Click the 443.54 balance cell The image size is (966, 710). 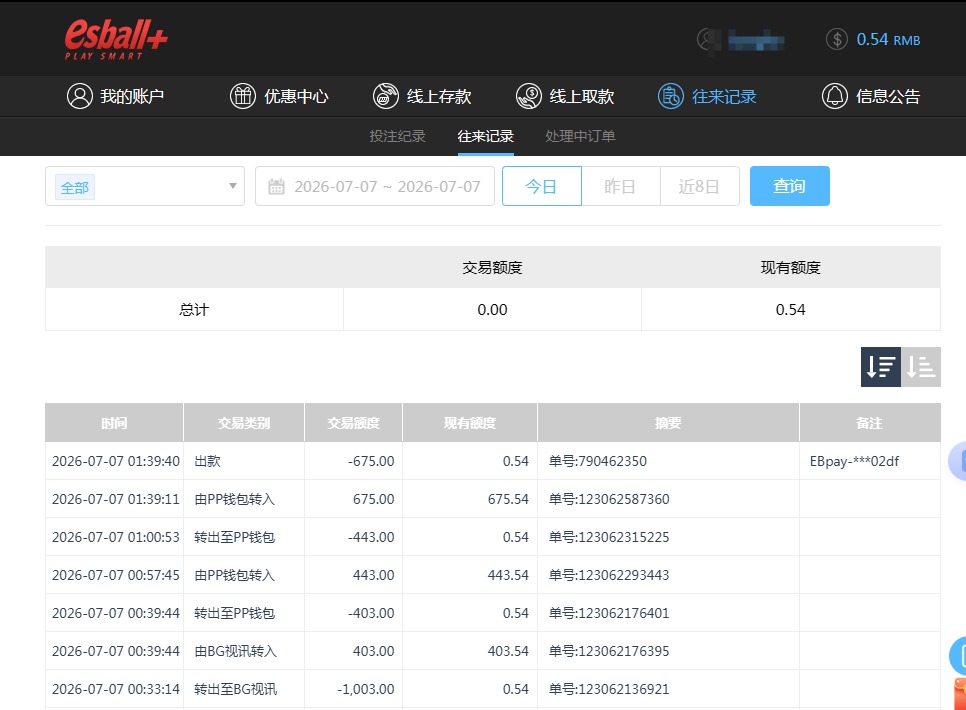pyautogui.click(x=508, y=575)
